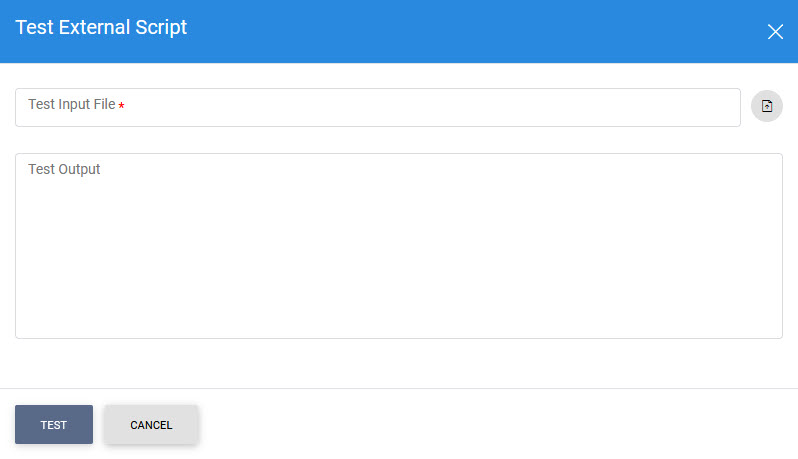The height and width of the screenshot is (459, 798).
Task: Click the blue dialog header bar
Action: pyautogui.click(x=450, y=31)
